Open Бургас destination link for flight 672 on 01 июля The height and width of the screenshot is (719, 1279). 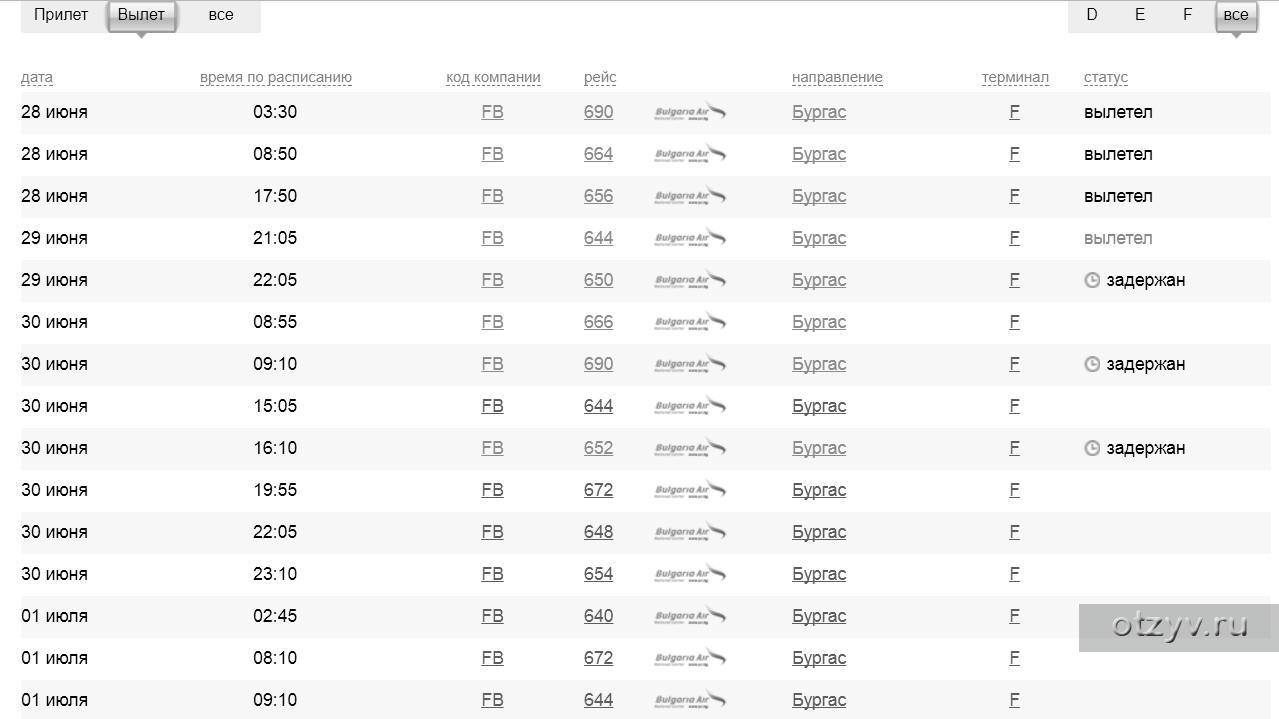819,658
